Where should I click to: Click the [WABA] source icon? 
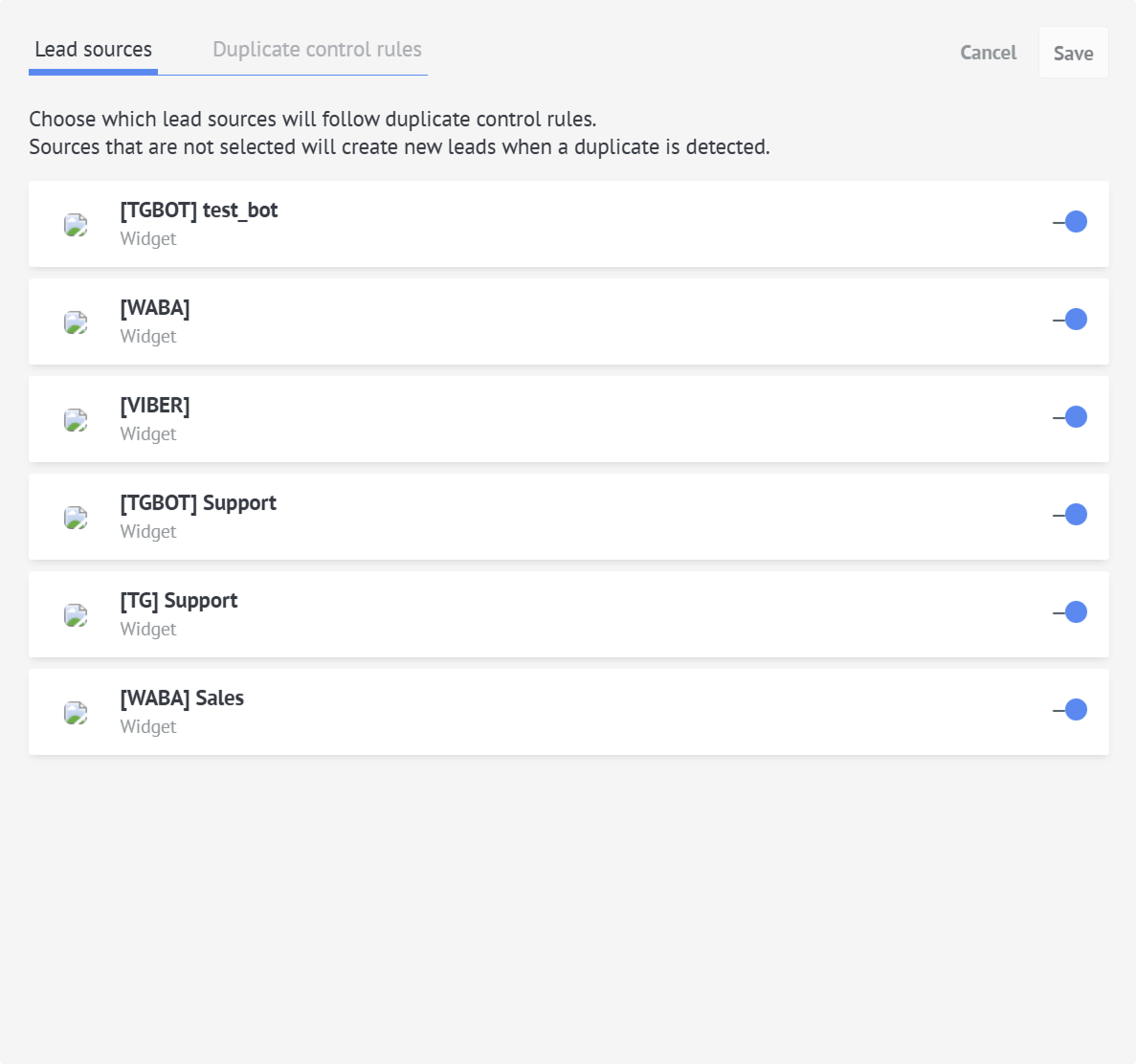tap(76, 322)
